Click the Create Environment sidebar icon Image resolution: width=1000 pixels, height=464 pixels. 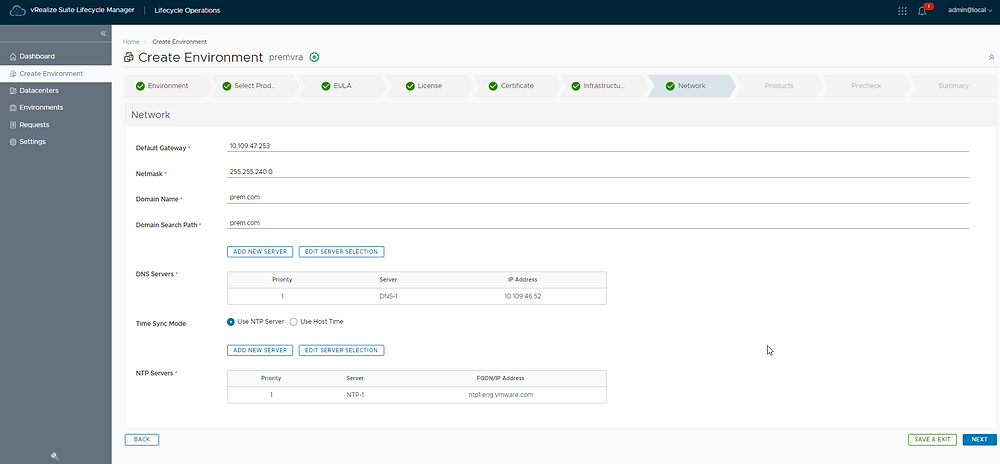point(13,74)
